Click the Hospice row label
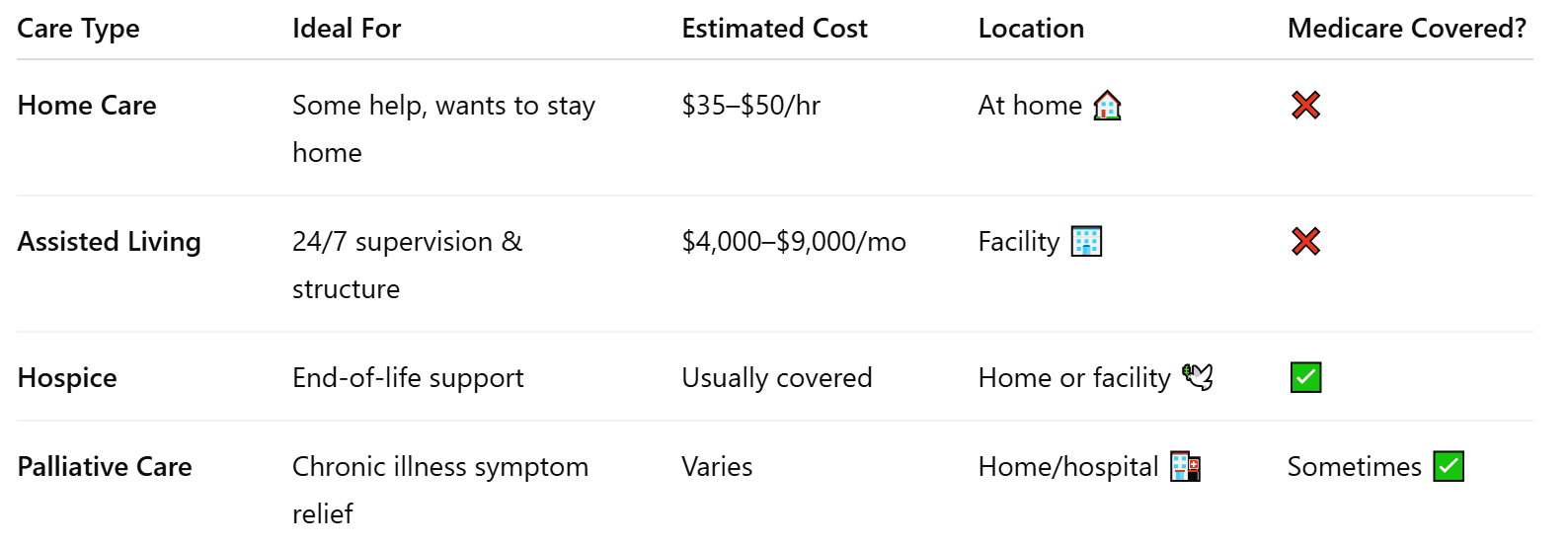This screenshot has height=547, width=1568. [67, 378]
